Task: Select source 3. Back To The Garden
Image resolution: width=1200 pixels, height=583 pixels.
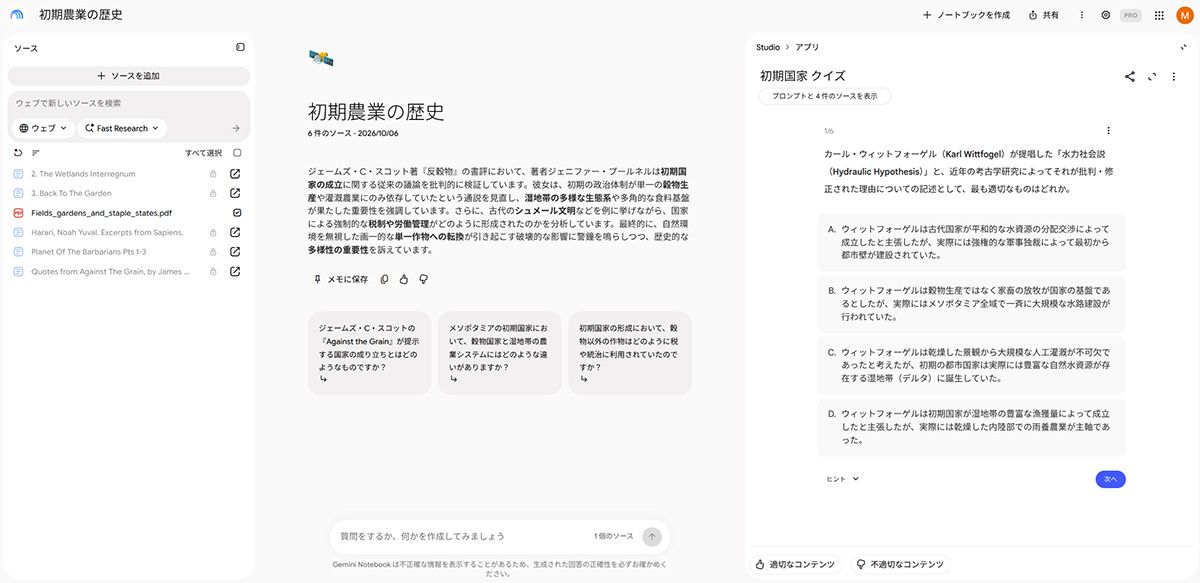Action: click(71, 193)
